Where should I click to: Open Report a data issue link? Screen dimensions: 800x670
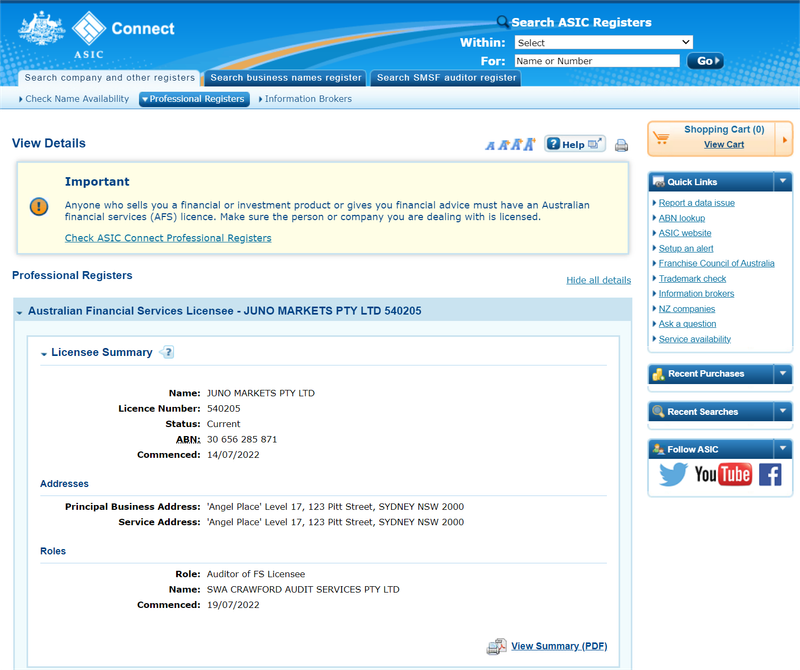(x=696, y=203)
